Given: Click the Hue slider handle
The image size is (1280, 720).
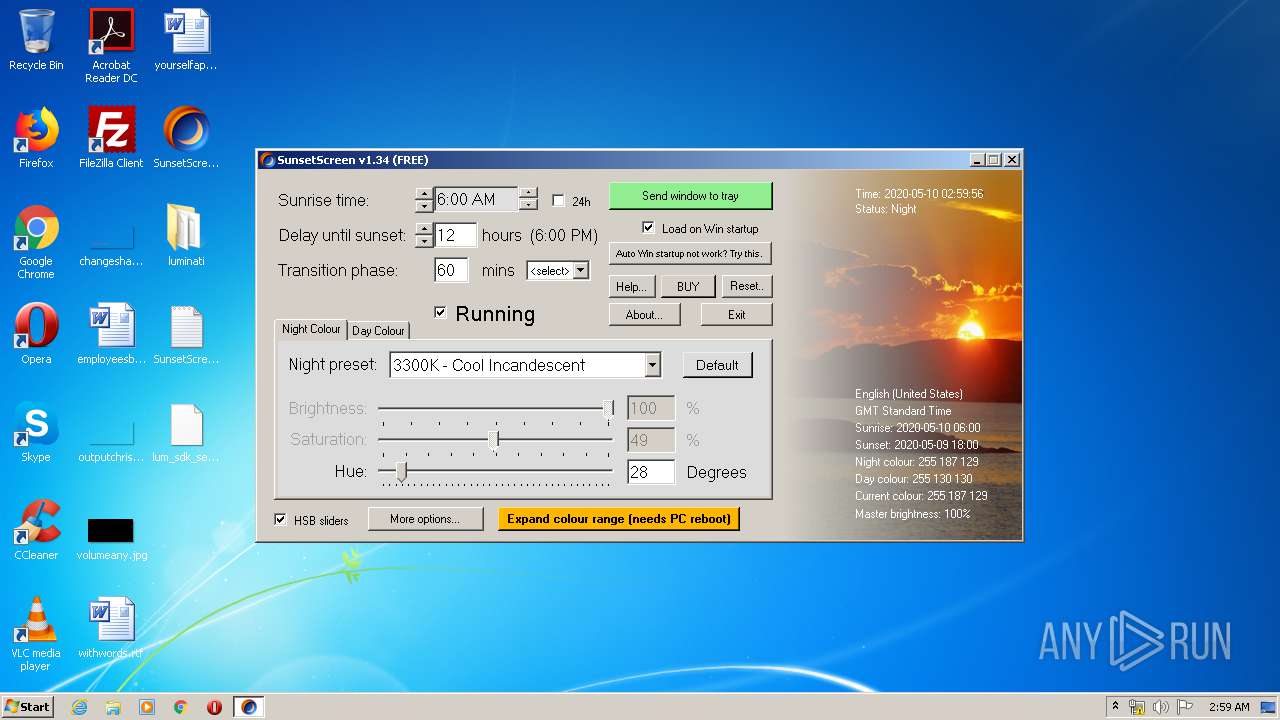Looking at the screenshot, I should point(402,471).
